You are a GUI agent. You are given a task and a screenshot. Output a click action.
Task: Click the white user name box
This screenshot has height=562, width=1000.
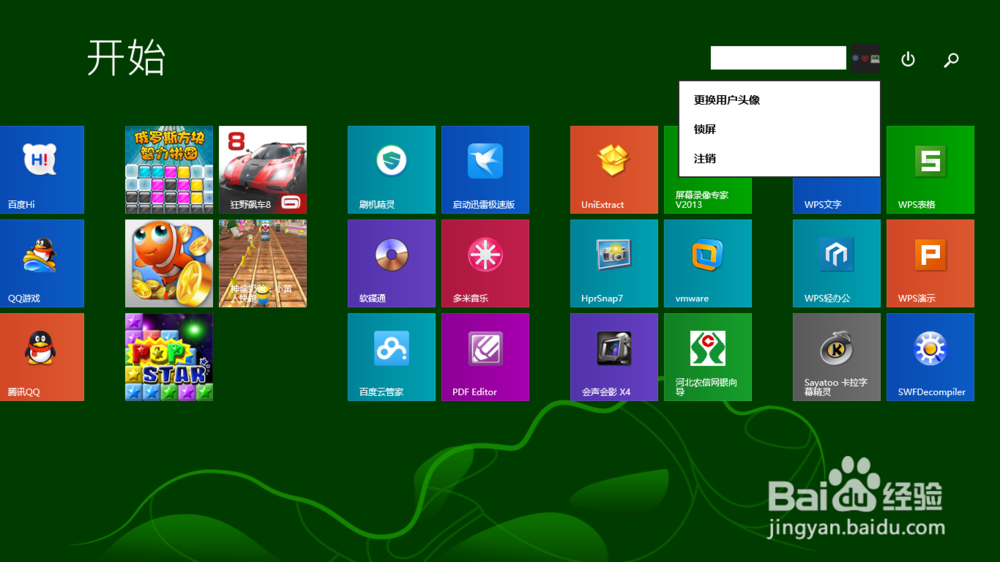[778, 57]
